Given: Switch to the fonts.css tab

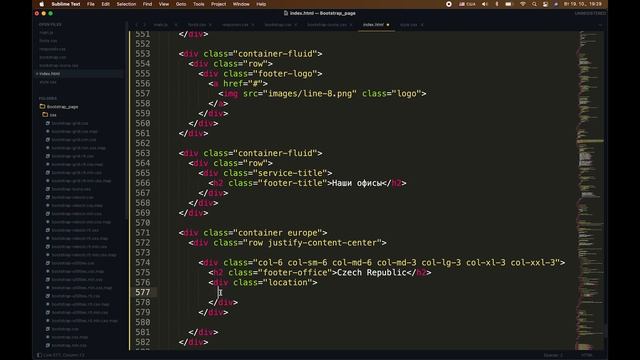Looking at the screenshot, I should (197, 25).
